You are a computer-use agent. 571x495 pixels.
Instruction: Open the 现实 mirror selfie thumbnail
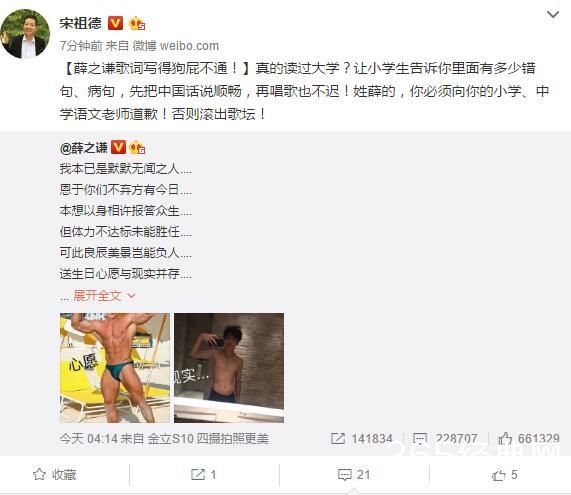coord(229,368)
